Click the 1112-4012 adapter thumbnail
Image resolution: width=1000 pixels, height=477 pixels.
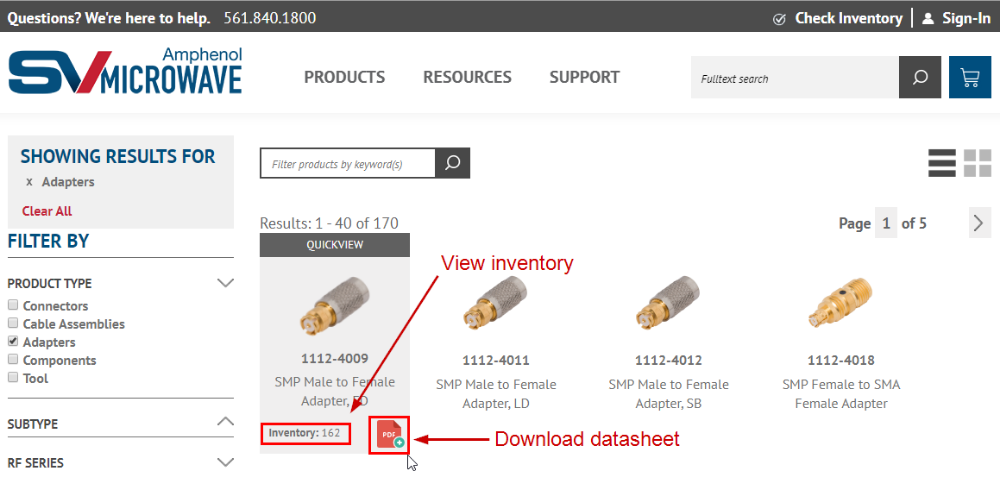tap(668, 305)
